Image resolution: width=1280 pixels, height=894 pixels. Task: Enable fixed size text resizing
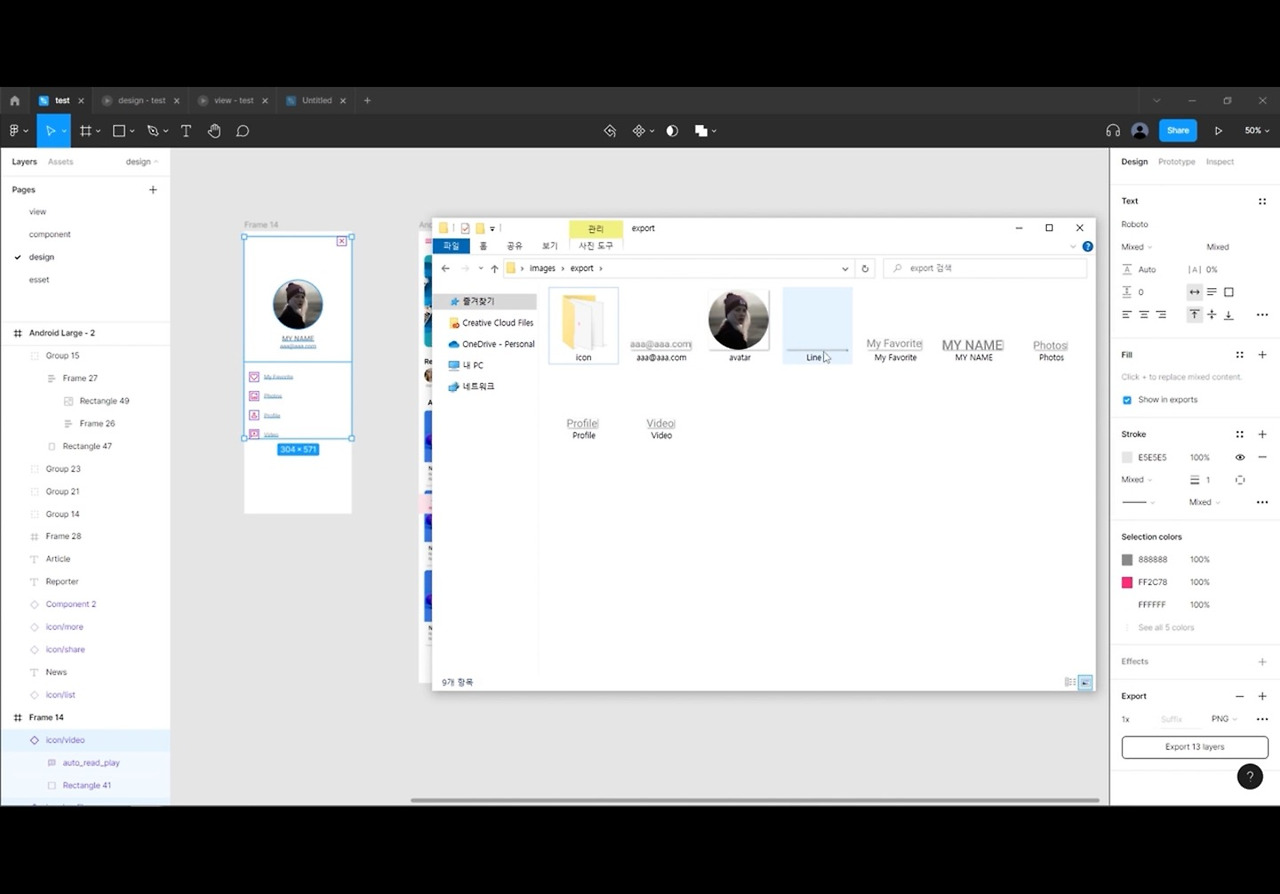tap(1229, 292)
